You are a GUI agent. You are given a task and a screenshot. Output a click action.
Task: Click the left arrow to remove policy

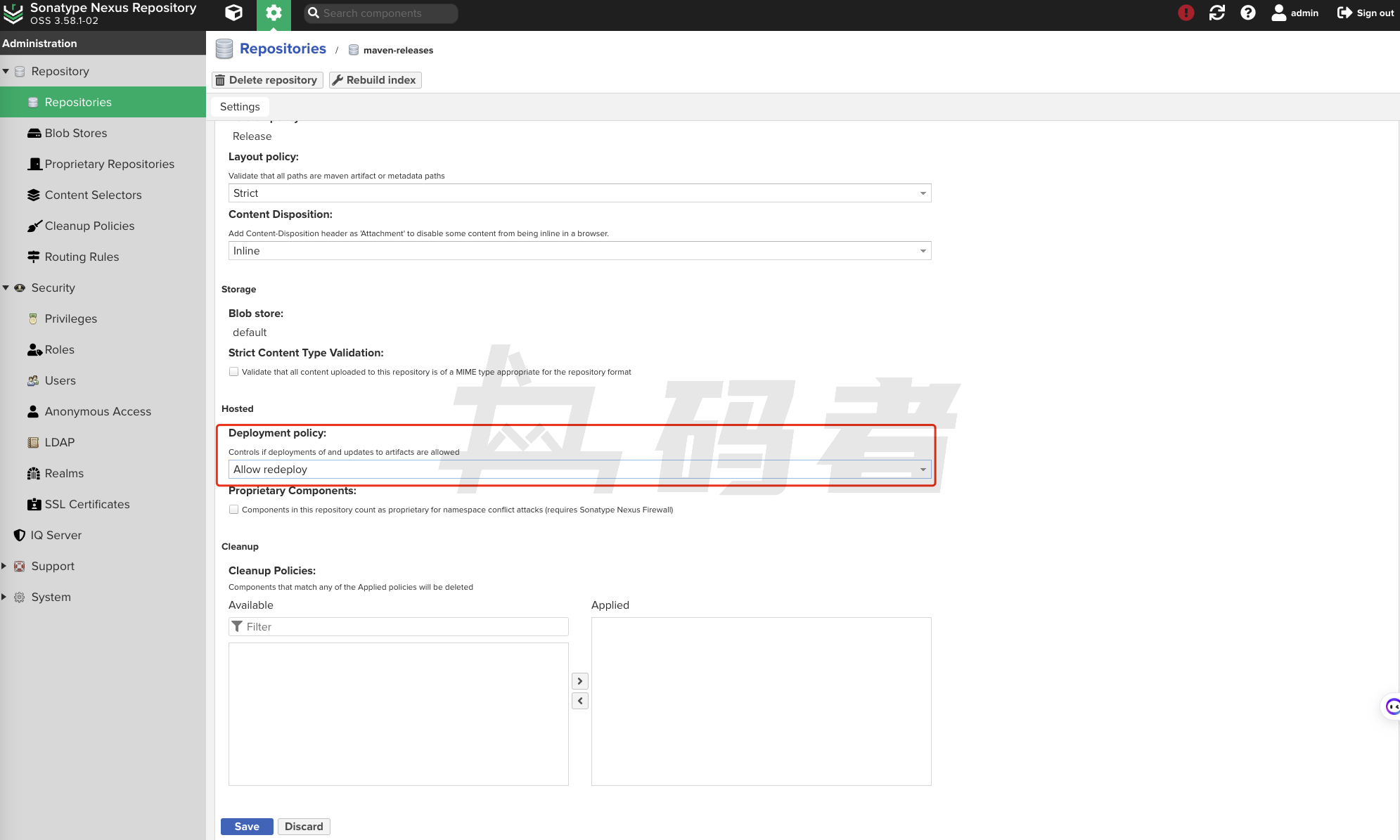579,701
